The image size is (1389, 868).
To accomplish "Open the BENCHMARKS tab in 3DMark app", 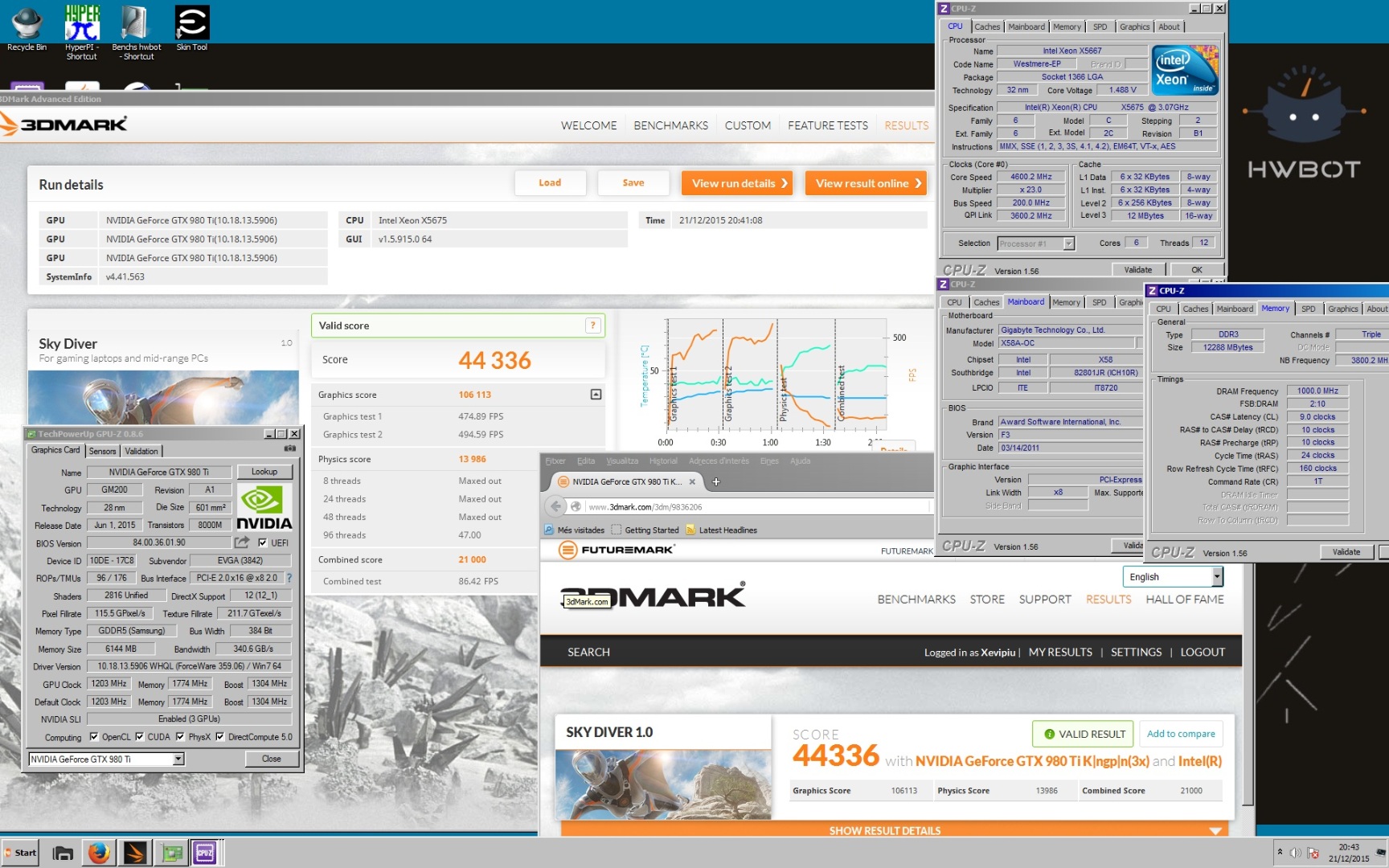I will click(671, 125).
